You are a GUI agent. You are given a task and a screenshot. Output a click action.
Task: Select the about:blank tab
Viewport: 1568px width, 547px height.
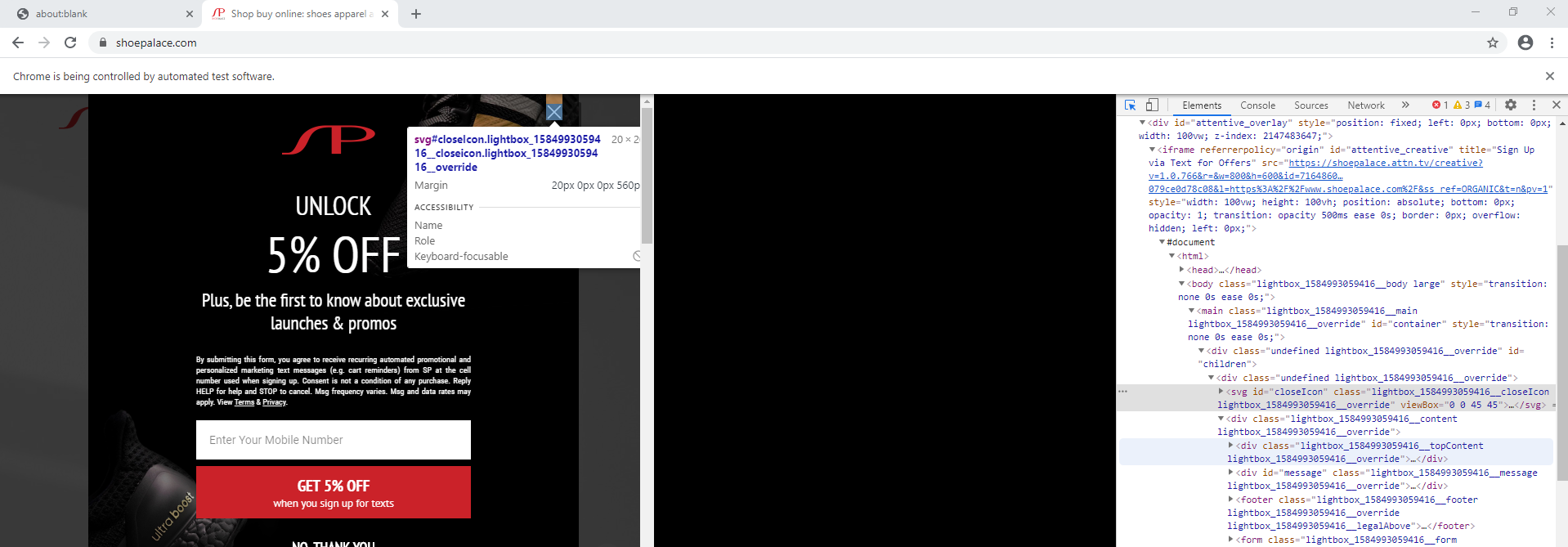coord(104,14)
